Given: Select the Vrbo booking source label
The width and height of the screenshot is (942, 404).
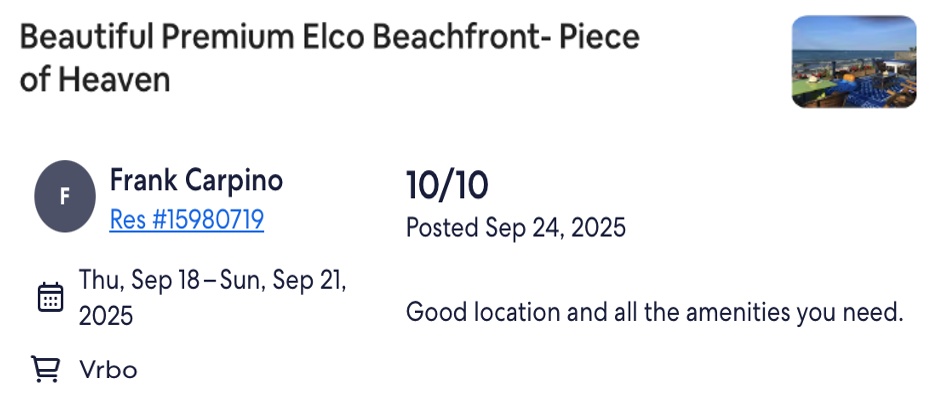Looking at the screenshot, I should point(108,370).
